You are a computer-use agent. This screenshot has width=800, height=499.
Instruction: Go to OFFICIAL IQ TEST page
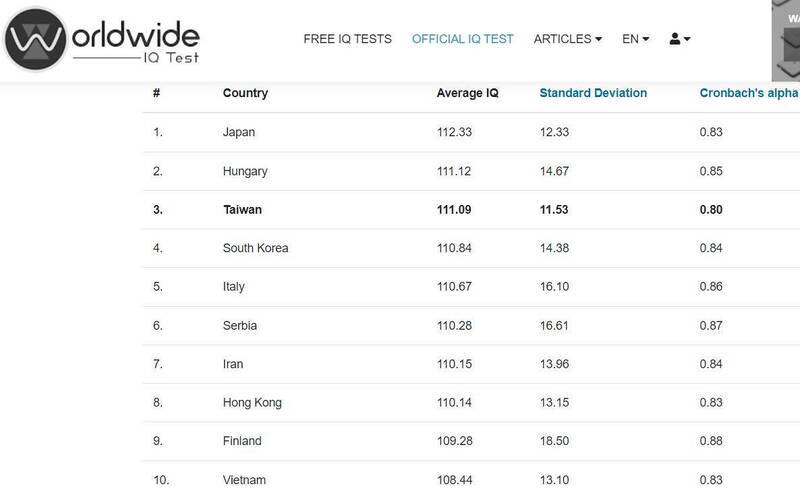(x=462, y=39)
